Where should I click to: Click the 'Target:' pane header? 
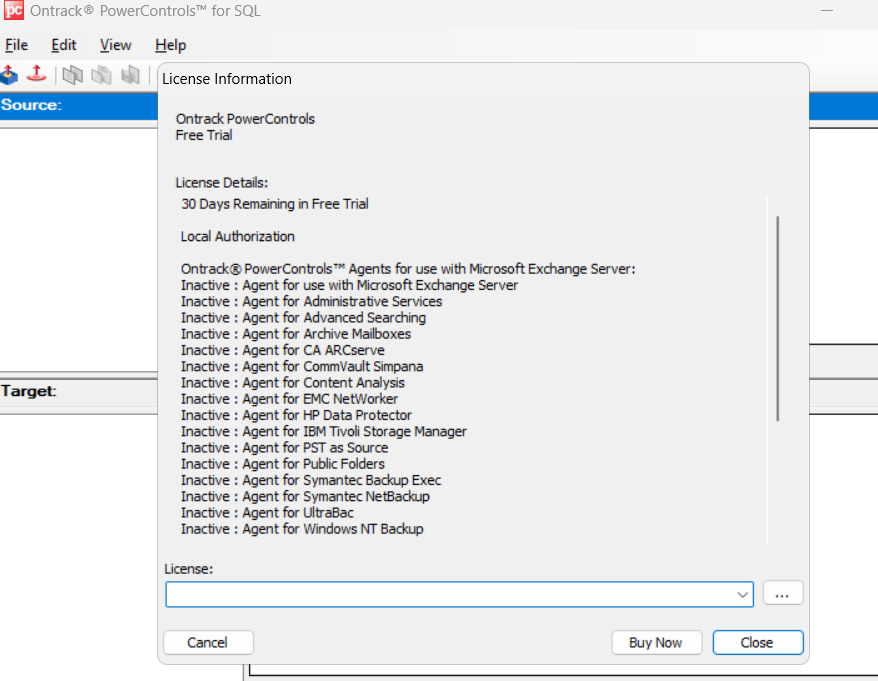(x=29, y=391)
